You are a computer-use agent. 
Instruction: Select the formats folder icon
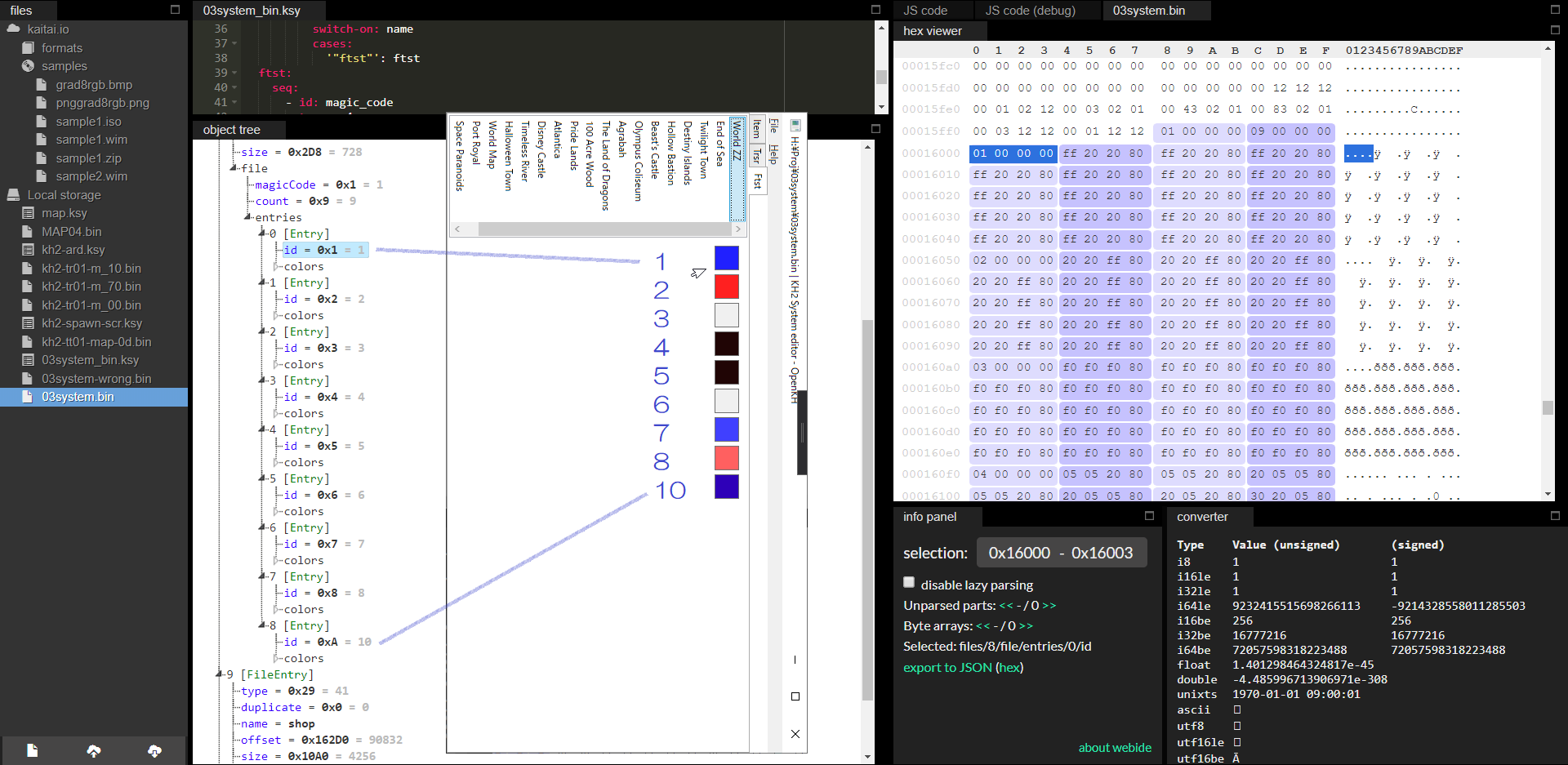(x=28, y=48)
